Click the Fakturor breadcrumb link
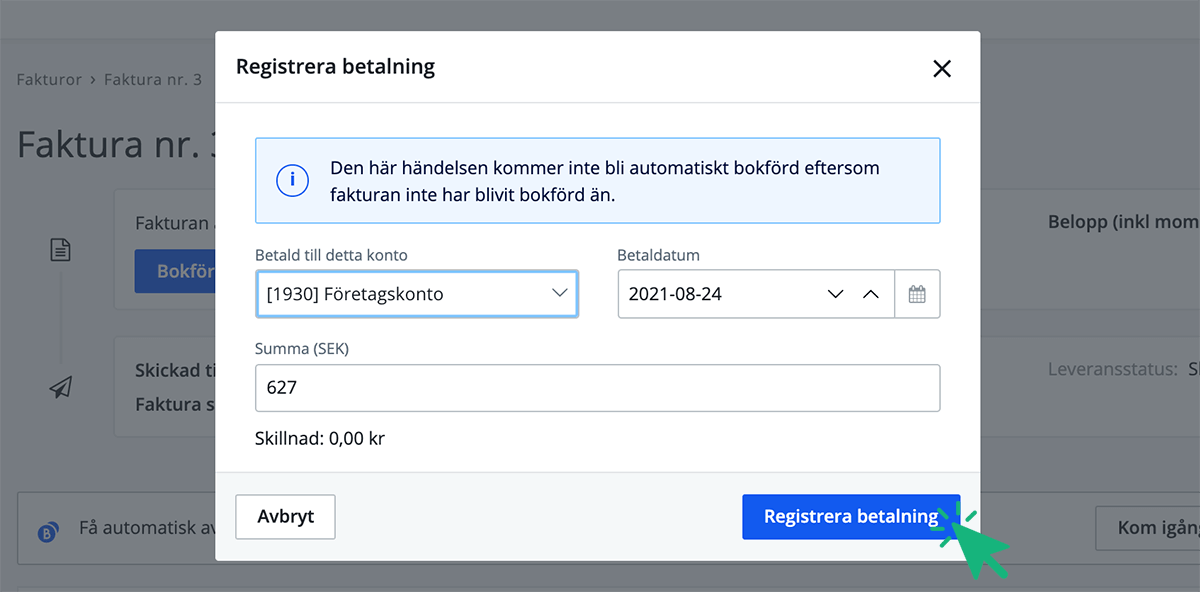 pos(48,79)
